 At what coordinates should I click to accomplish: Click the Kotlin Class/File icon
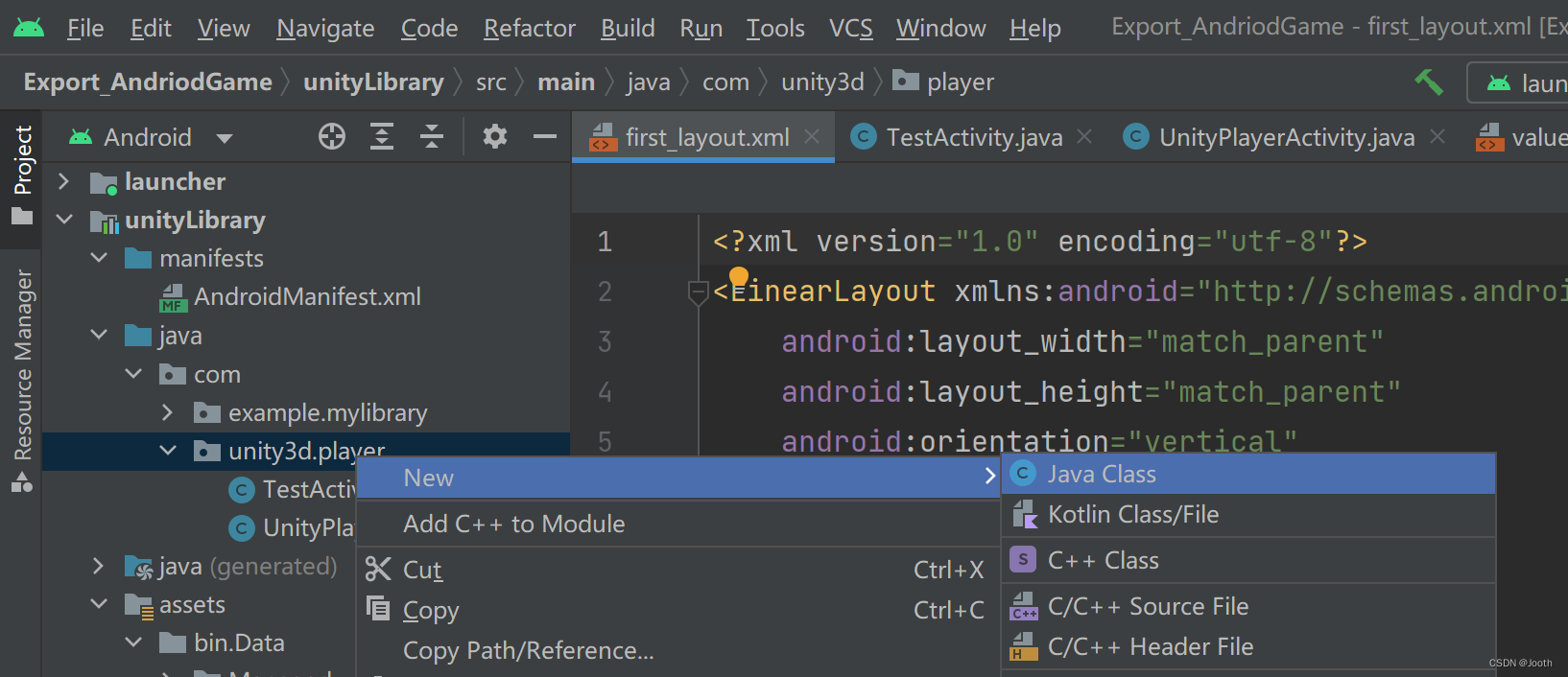(1025, 515)
